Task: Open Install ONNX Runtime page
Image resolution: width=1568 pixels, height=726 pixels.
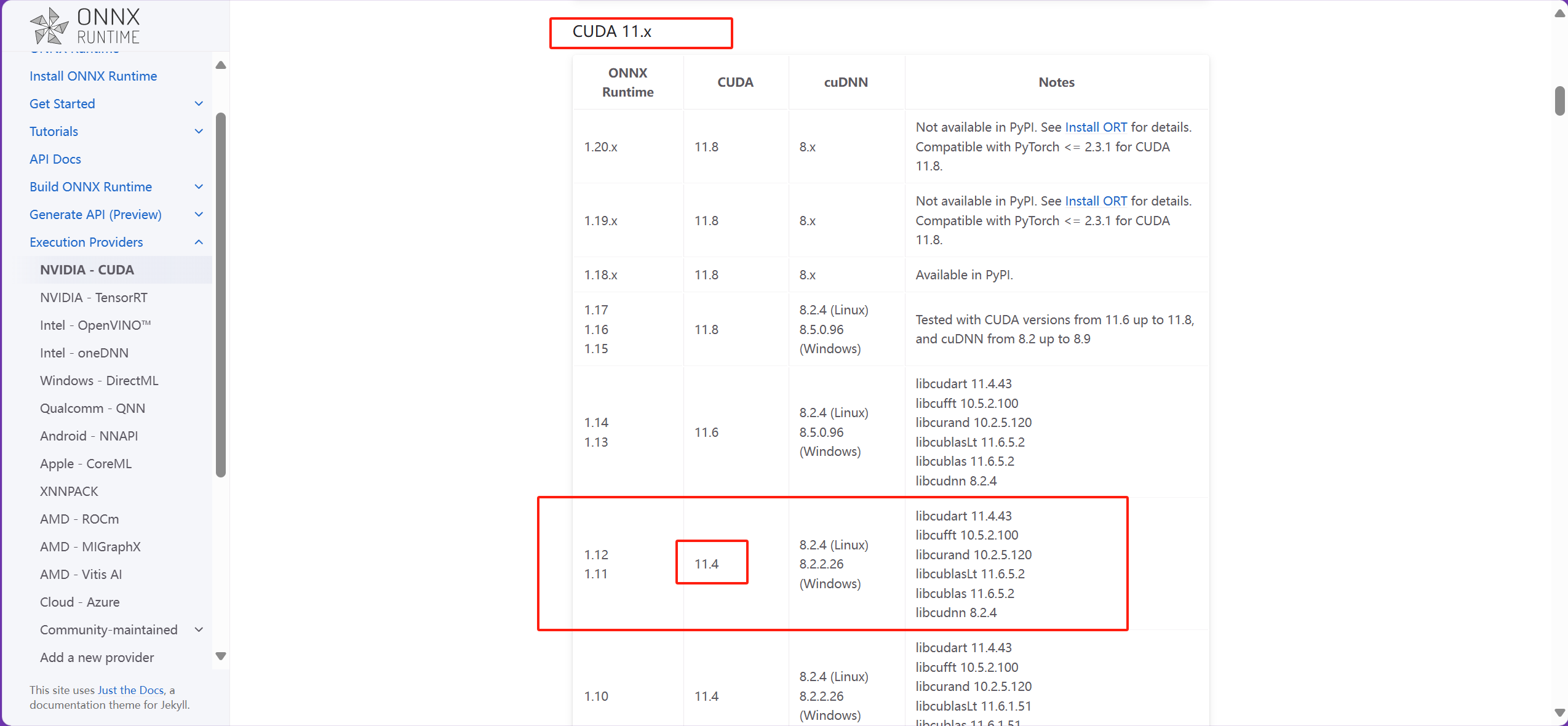Action: (93, 76)
